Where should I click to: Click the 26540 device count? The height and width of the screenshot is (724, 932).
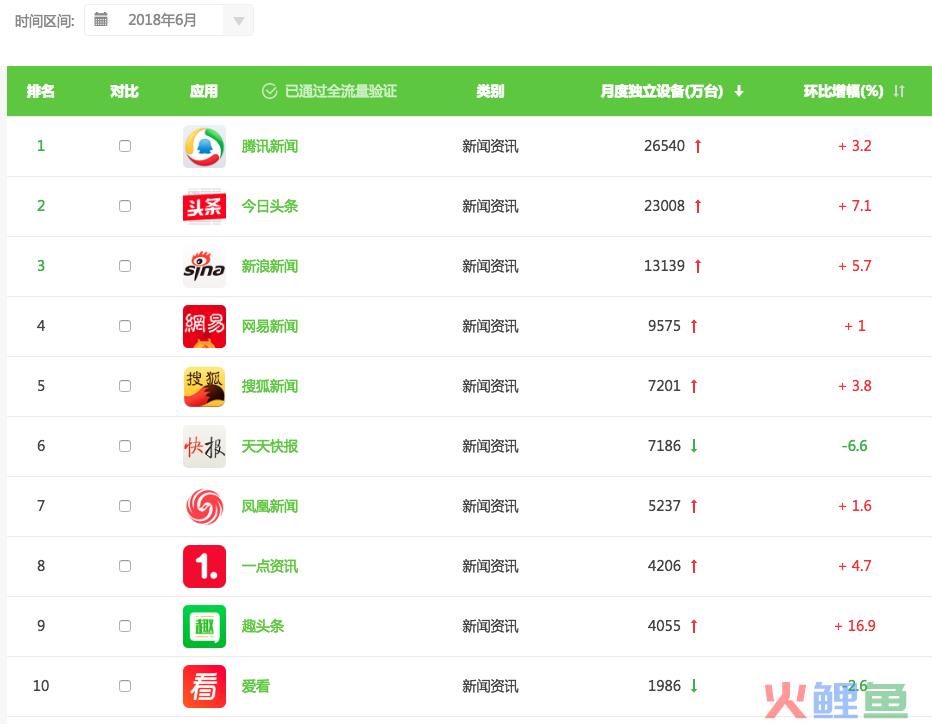[665, 146]
